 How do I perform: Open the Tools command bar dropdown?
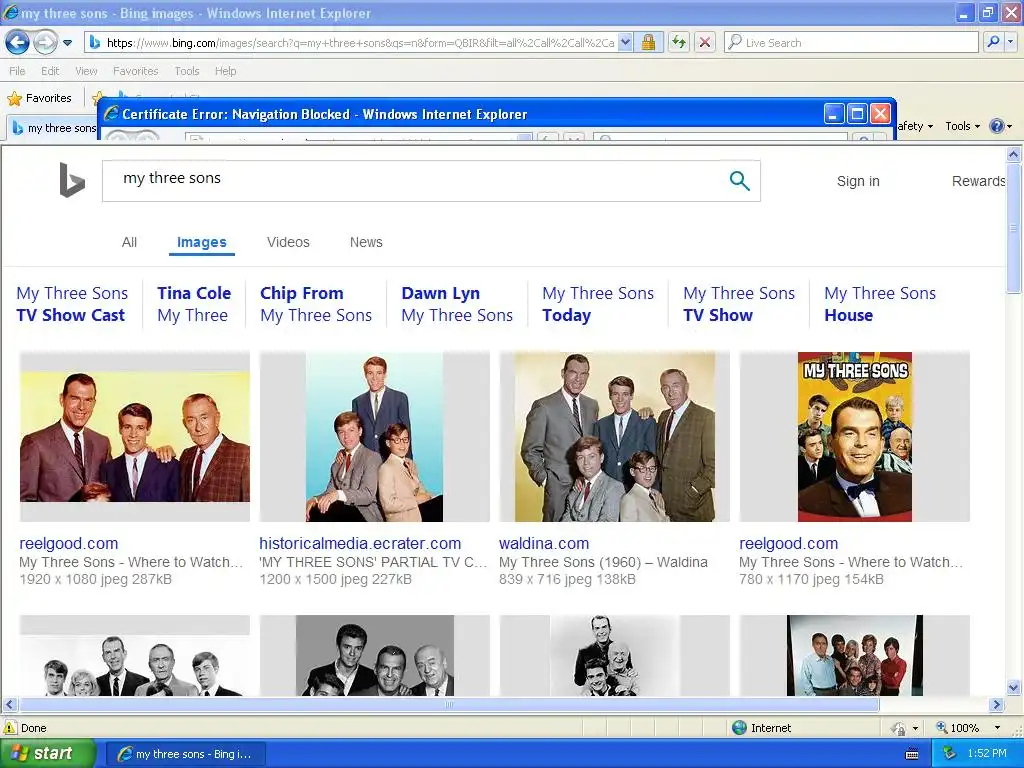pyautogui.click(x=963, y=127)
